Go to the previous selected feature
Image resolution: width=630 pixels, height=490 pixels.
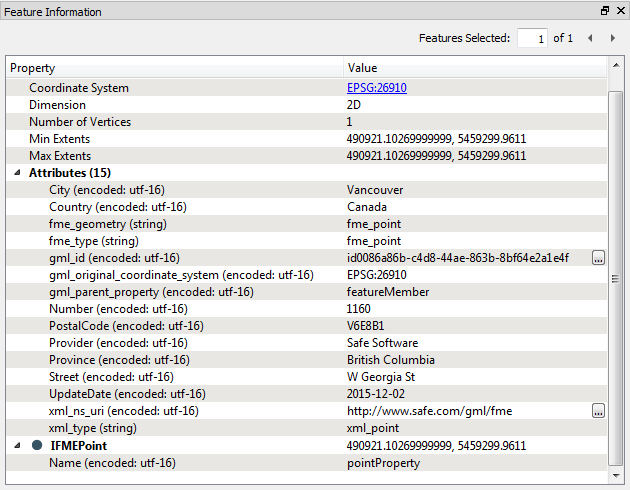[x=590, y=38]
